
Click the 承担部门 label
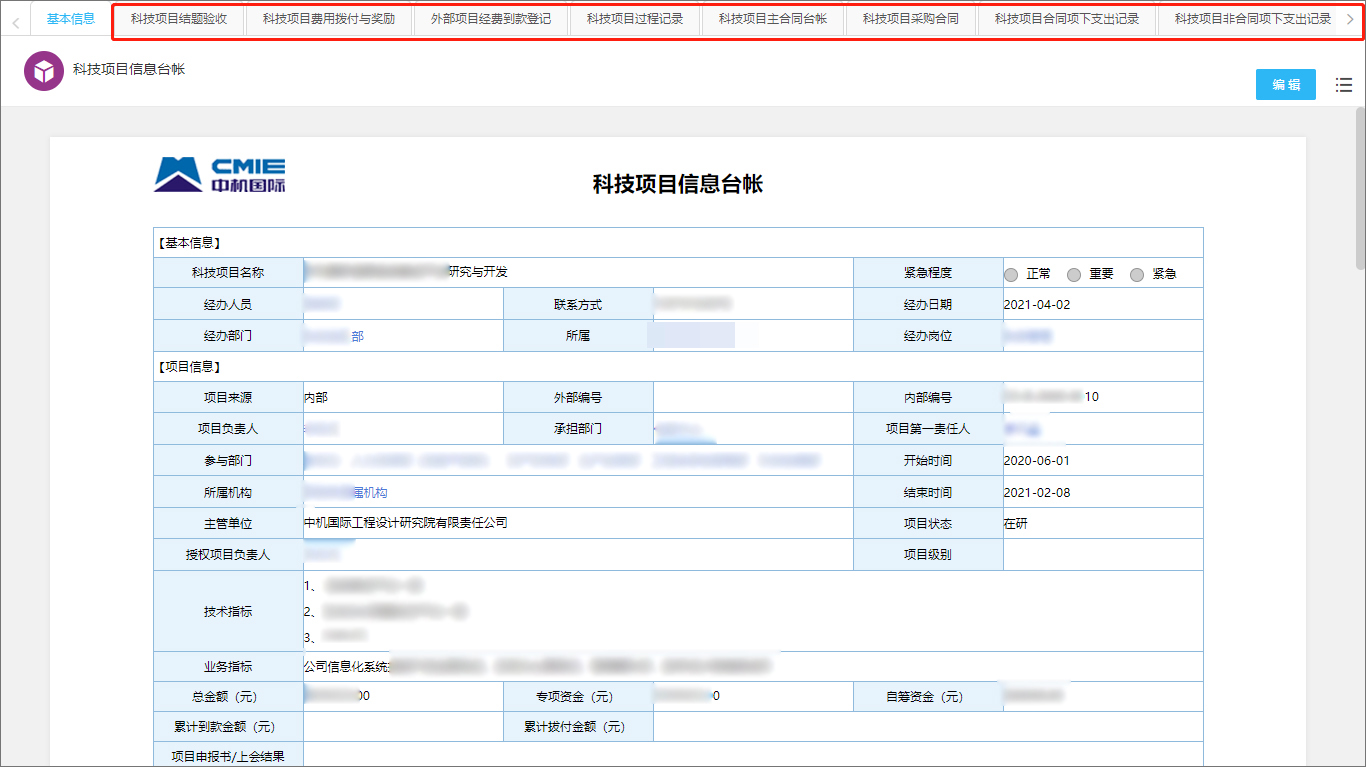pos(578,429)
